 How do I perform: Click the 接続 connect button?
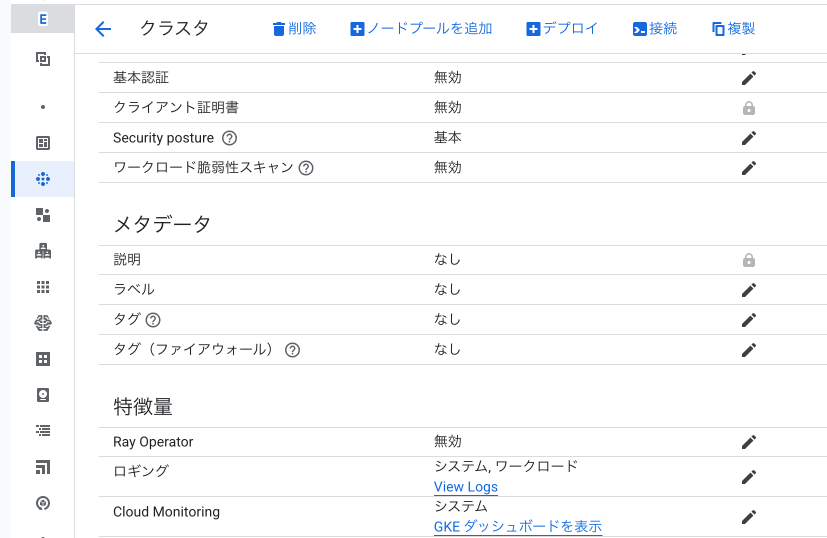coord(655,28)
